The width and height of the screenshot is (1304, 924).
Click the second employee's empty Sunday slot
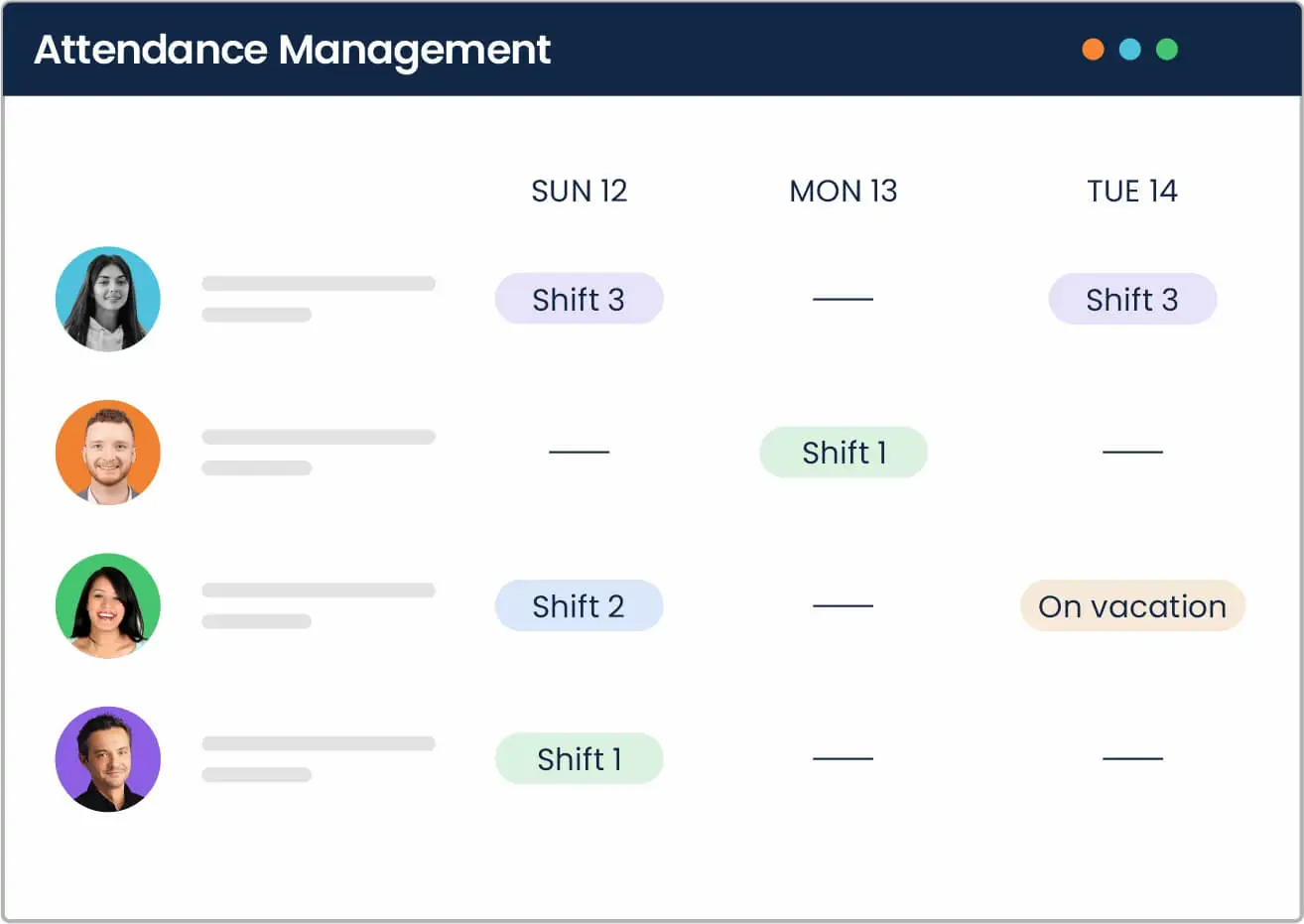(579, 452)
